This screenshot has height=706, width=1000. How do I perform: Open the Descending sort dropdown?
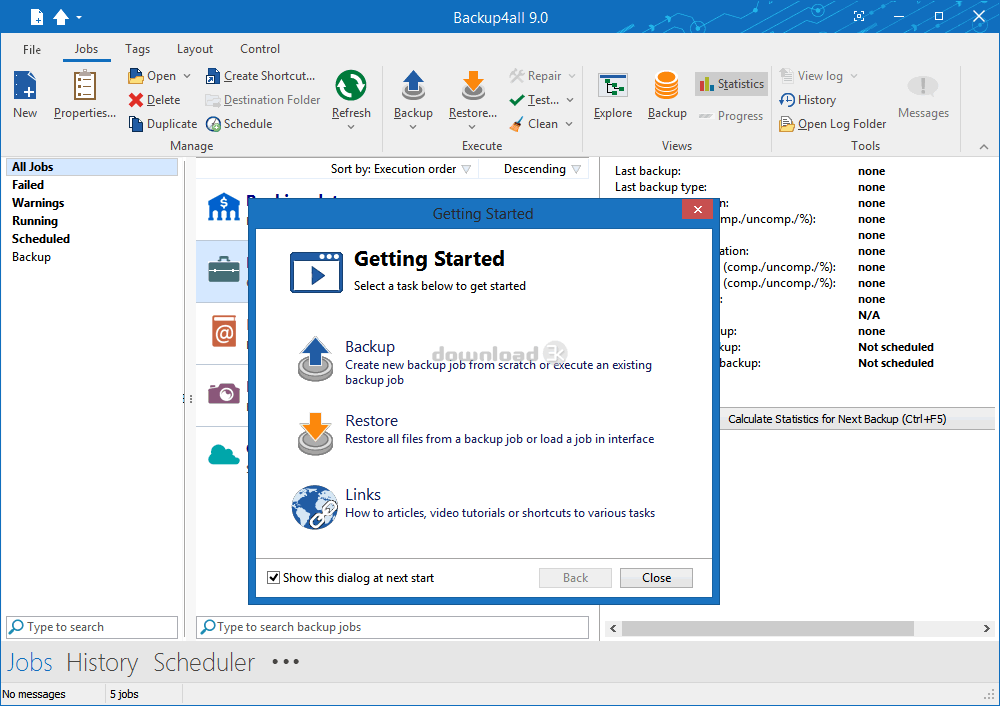[542, 169]
